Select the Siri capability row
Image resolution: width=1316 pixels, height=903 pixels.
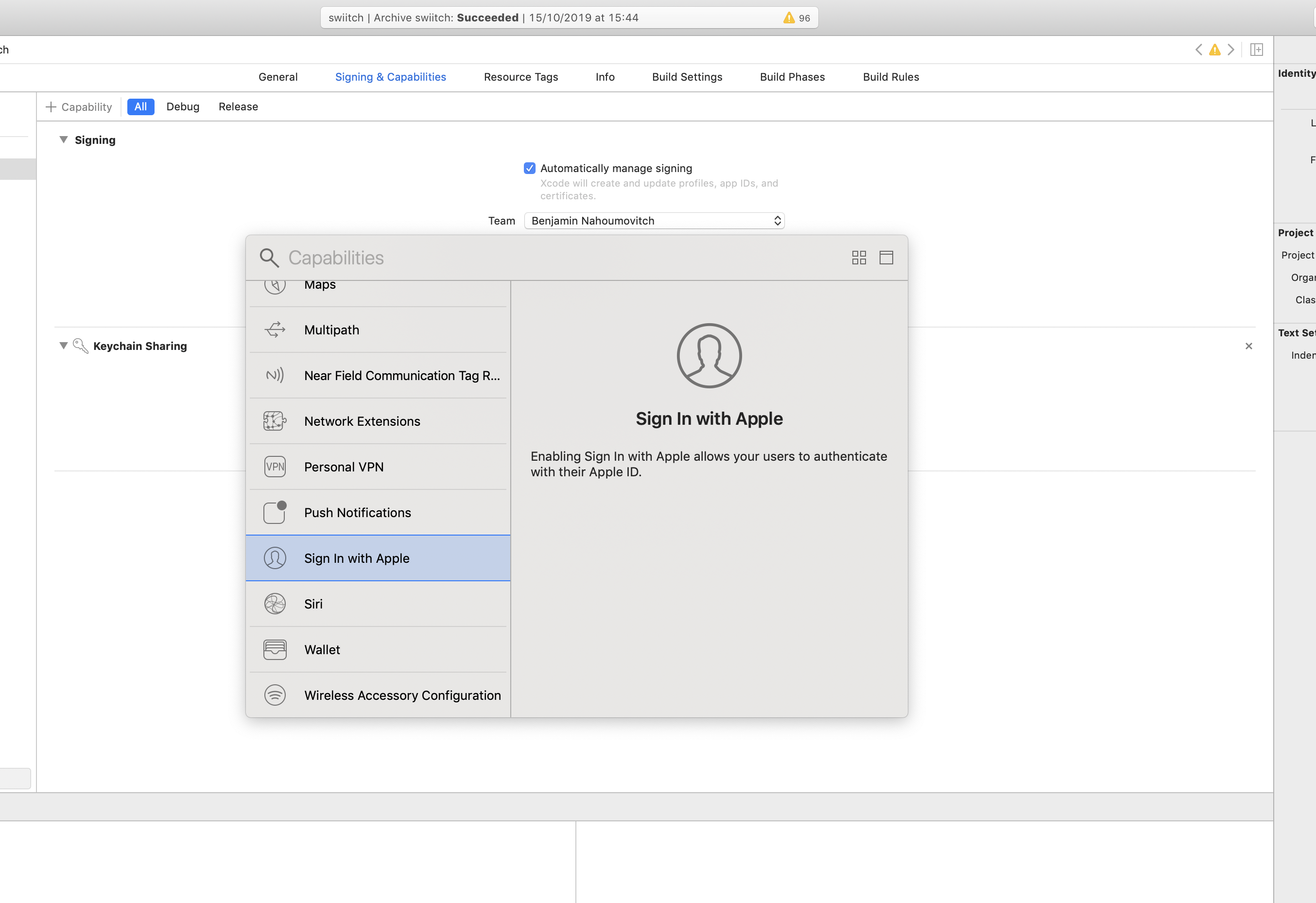tap(378, 604)
